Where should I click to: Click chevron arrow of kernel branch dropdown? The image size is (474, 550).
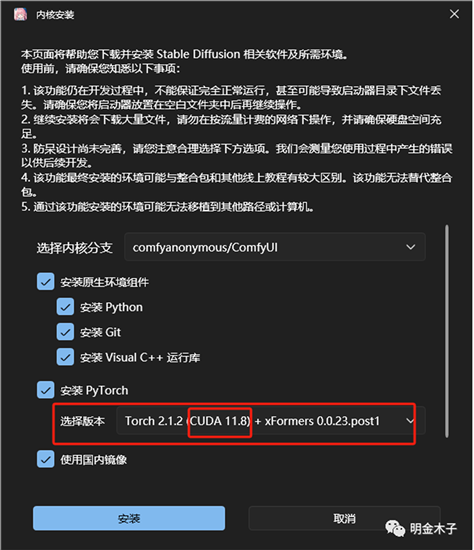410,247
